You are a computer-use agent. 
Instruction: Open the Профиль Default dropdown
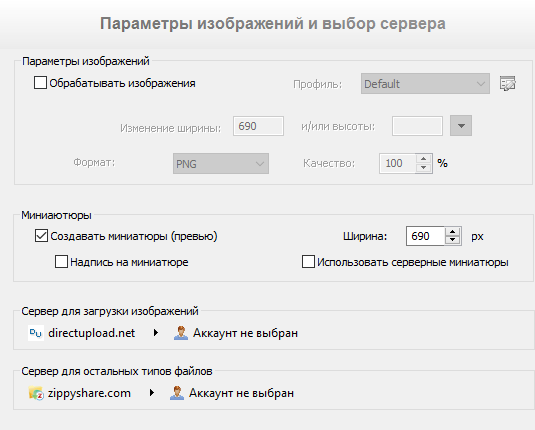click(425, 84)
